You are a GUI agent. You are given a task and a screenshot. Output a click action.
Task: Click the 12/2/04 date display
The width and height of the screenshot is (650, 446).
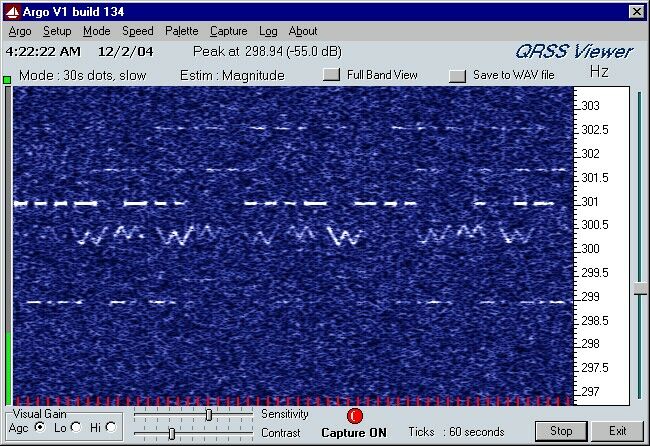tap(126, 52)
